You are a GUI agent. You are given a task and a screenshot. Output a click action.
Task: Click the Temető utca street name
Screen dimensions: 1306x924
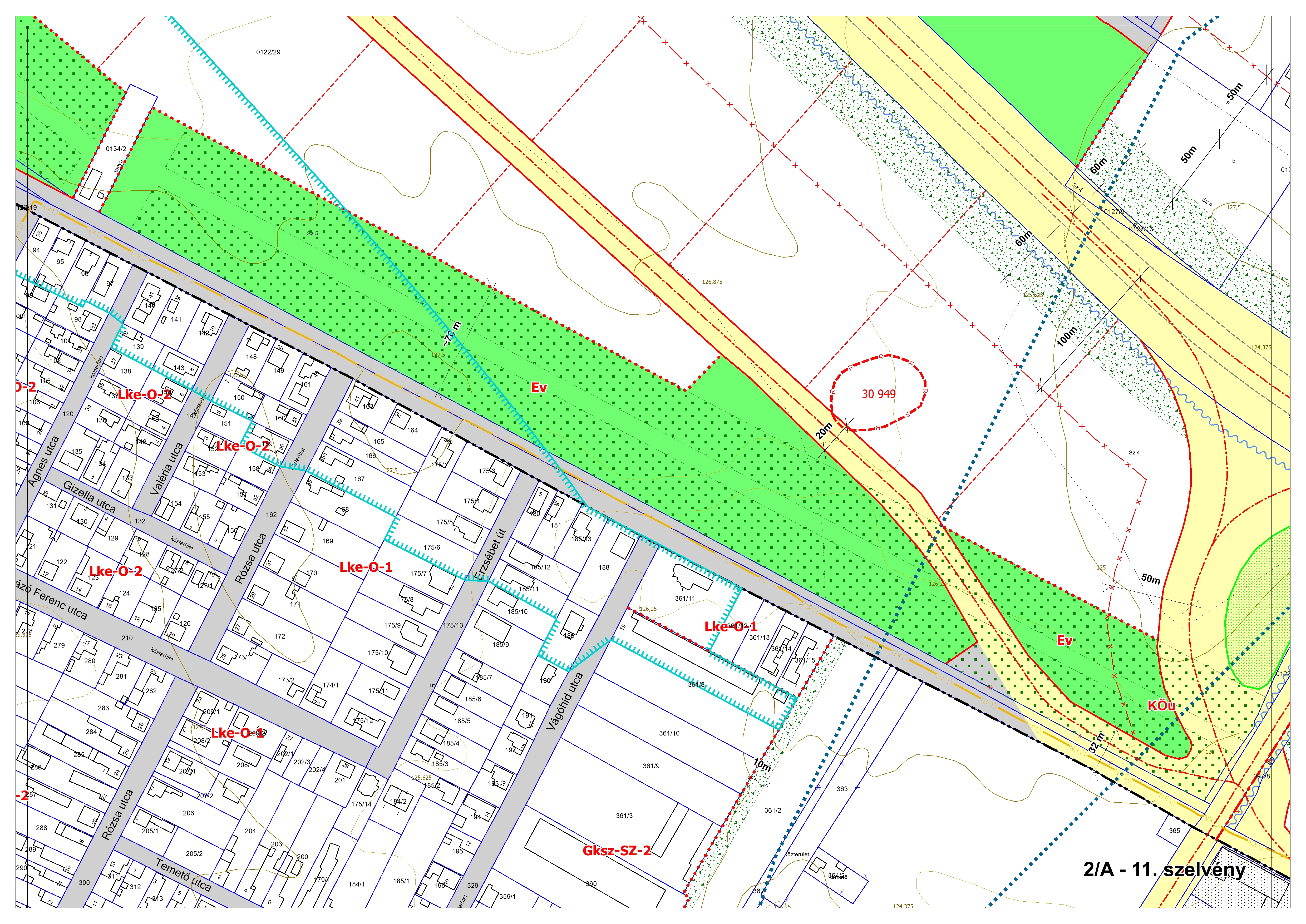(183, 876)
